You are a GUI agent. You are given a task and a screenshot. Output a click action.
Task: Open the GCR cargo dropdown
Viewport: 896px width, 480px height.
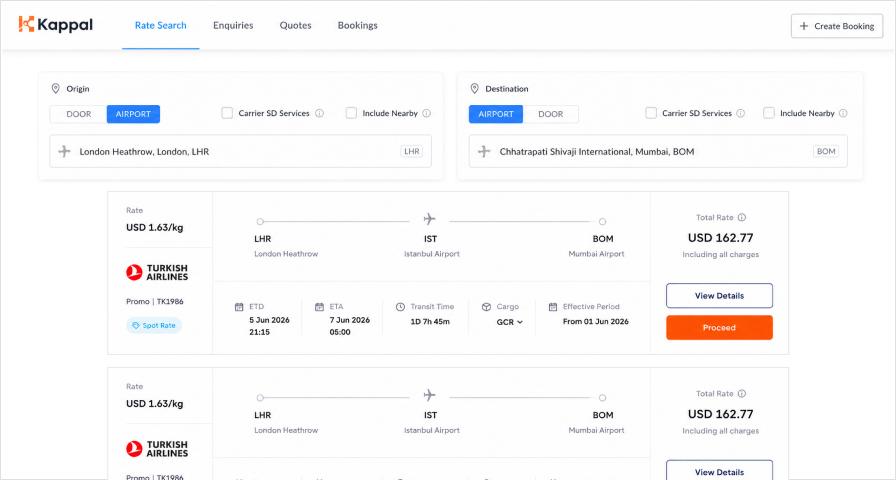click(x=510, y=322)
